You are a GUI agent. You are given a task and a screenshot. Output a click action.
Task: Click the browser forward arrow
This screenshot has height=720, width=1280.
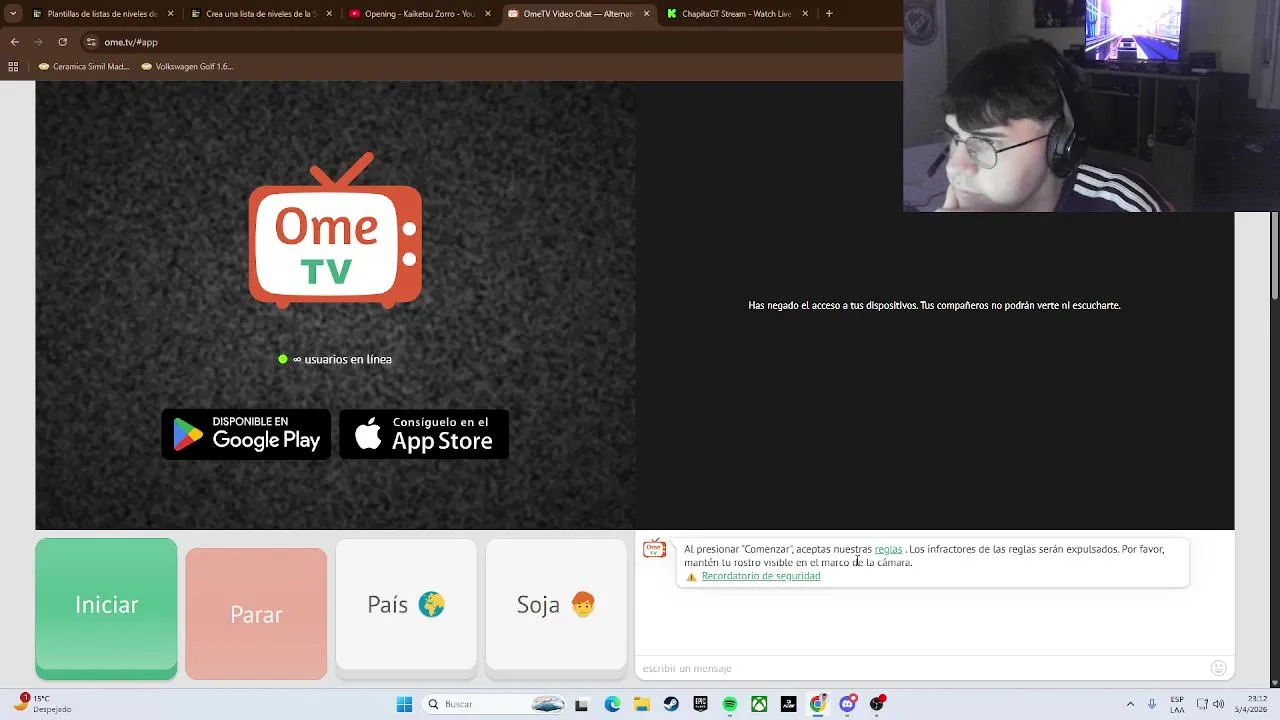tap(38, 42)
